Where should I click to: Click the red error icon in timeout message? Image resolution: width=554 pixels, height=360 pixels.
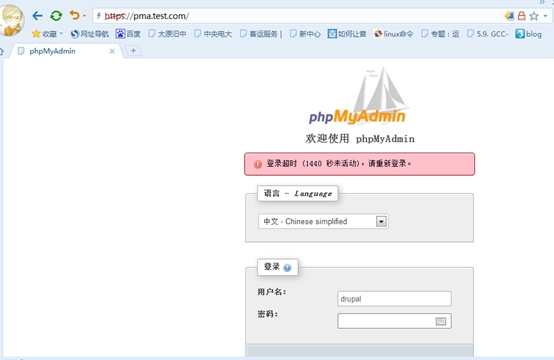pos(258,164)
